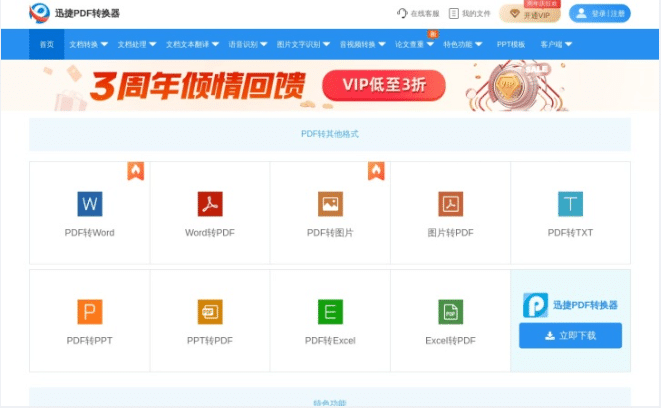Click the blue P app icon in the download card
The width and height of the screenshot is (661, 408).
(535, 305)
